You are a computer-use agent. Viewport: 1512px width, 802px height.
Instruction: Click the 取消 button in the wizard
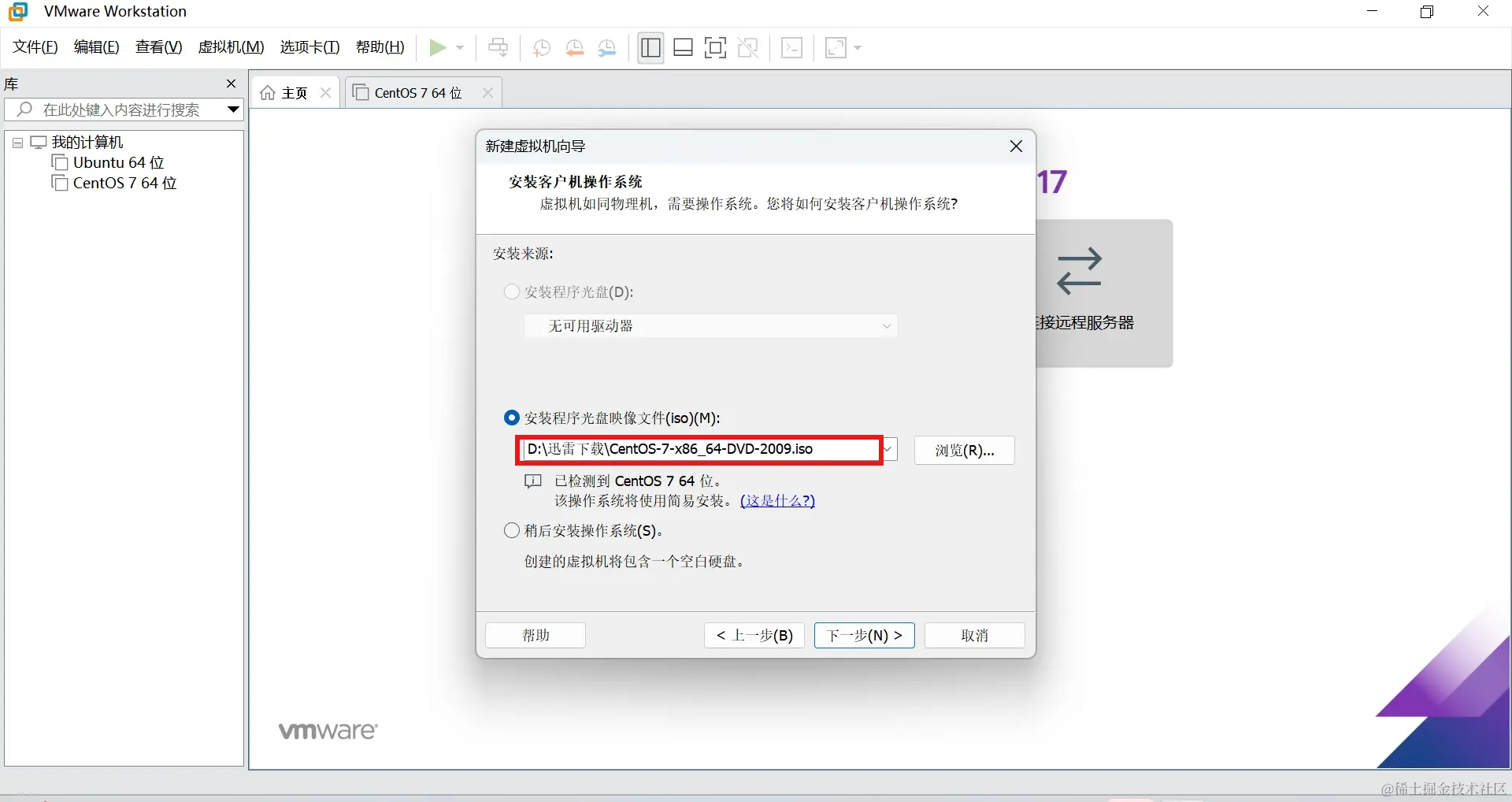[975, 636]
